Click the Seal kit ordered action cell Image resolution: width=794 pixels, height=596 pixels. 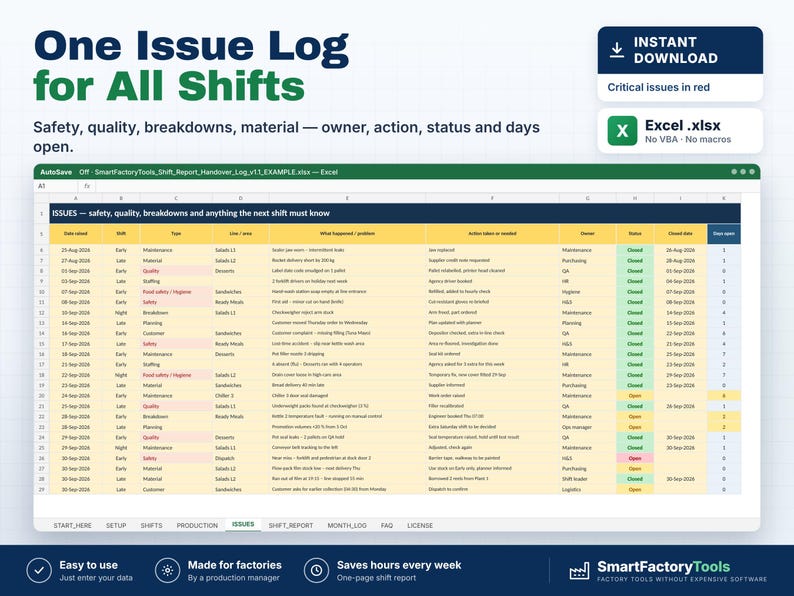492,354
